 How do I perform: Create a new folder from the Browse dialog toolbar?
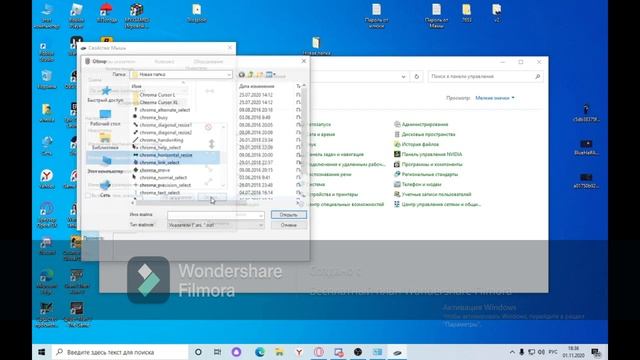point(259,75)
